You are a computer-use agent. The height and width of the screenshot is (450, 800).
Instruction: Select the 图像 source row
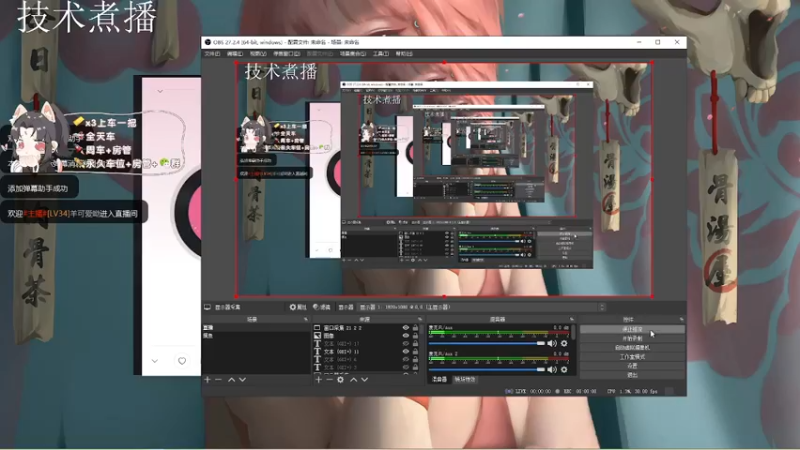point(367,336)
